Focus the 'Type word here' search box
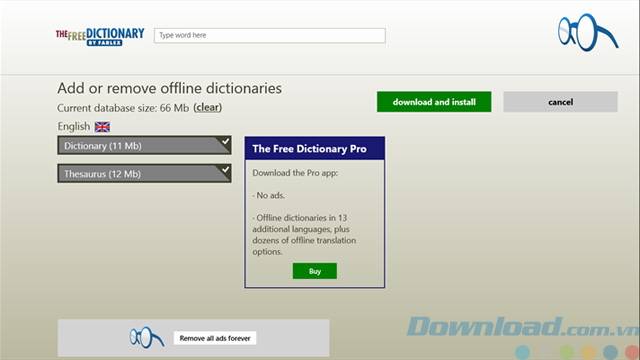This screenshot has width=640, height=360. pos(270,36)
